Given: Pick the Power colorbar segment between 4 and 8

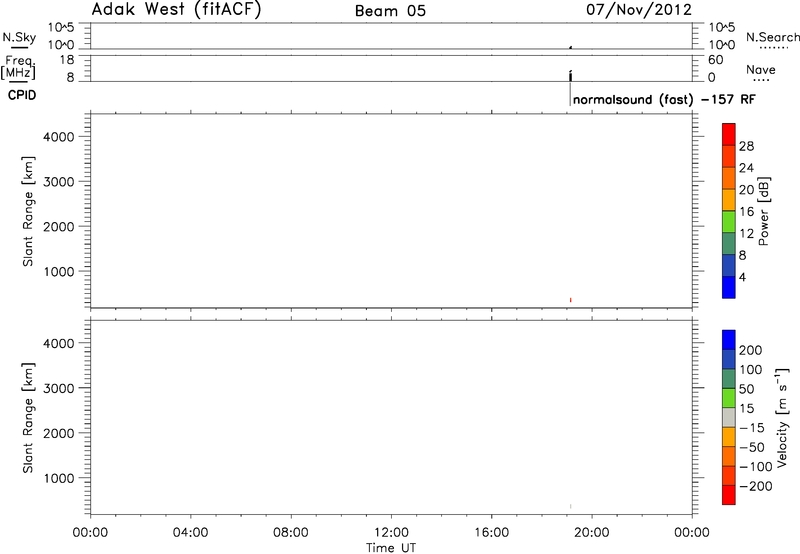Looking at the screenshot, I should (729, 266).
